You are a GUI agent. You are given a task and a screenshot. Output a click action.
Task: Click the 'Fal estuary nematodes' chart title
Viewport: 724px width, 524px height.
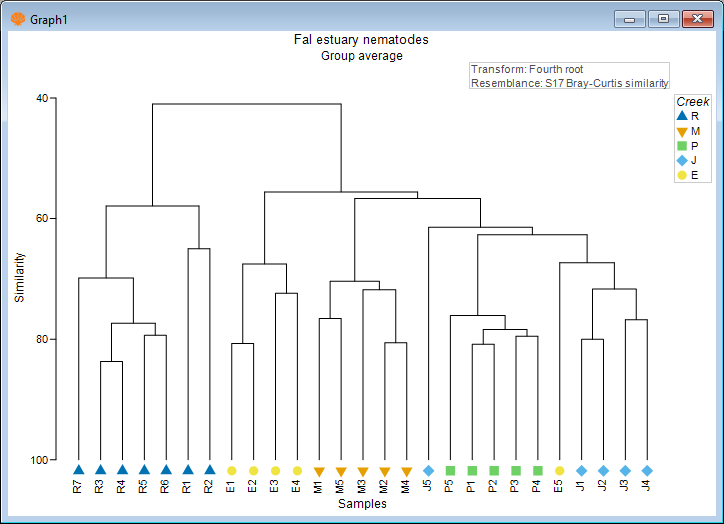tap(361, 40)
